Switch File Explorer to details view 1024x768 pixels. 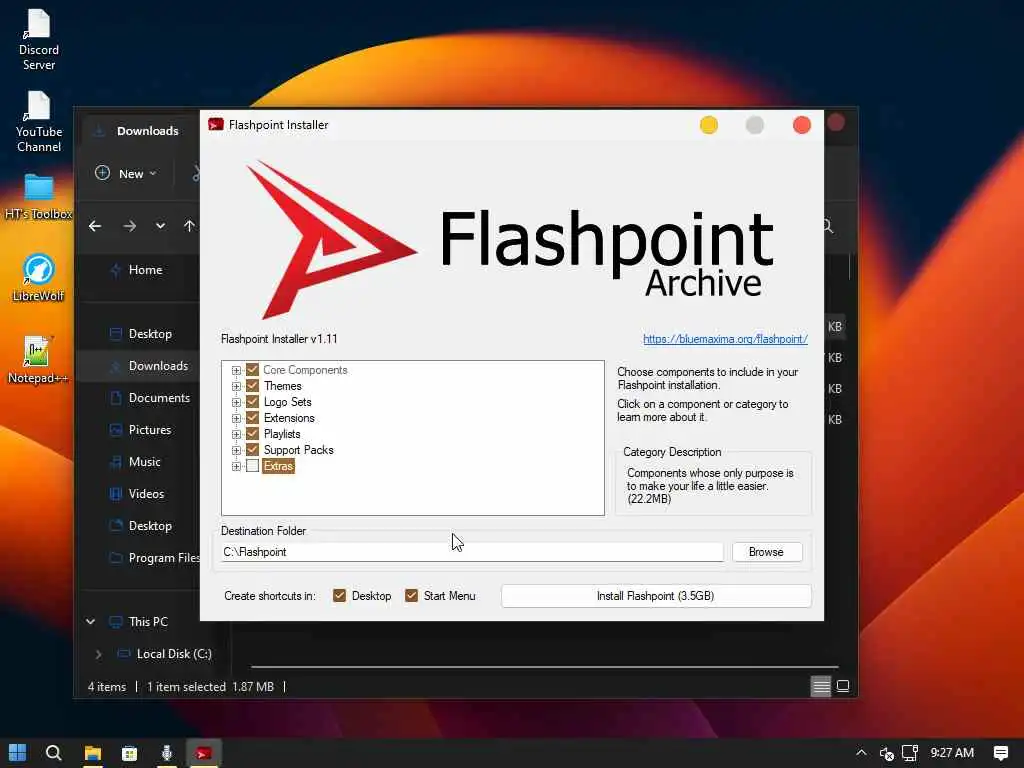coord(821,686)
